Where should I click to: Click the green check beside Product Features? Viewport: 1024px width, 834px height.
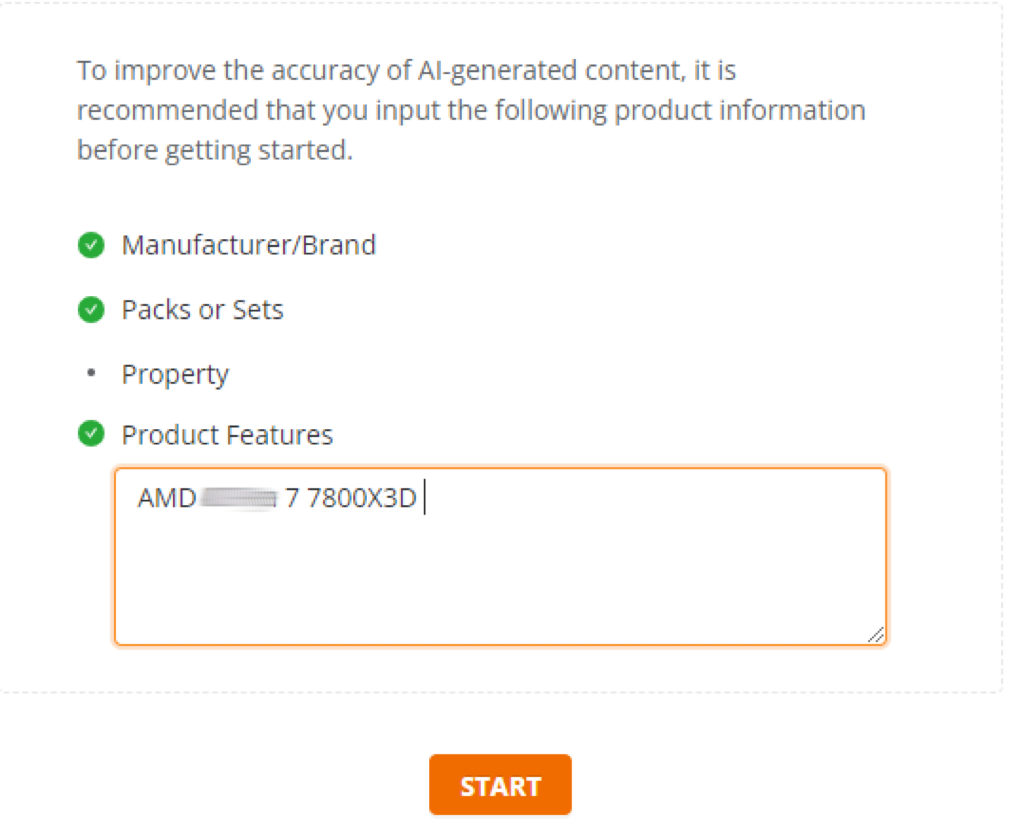point(91,434)
